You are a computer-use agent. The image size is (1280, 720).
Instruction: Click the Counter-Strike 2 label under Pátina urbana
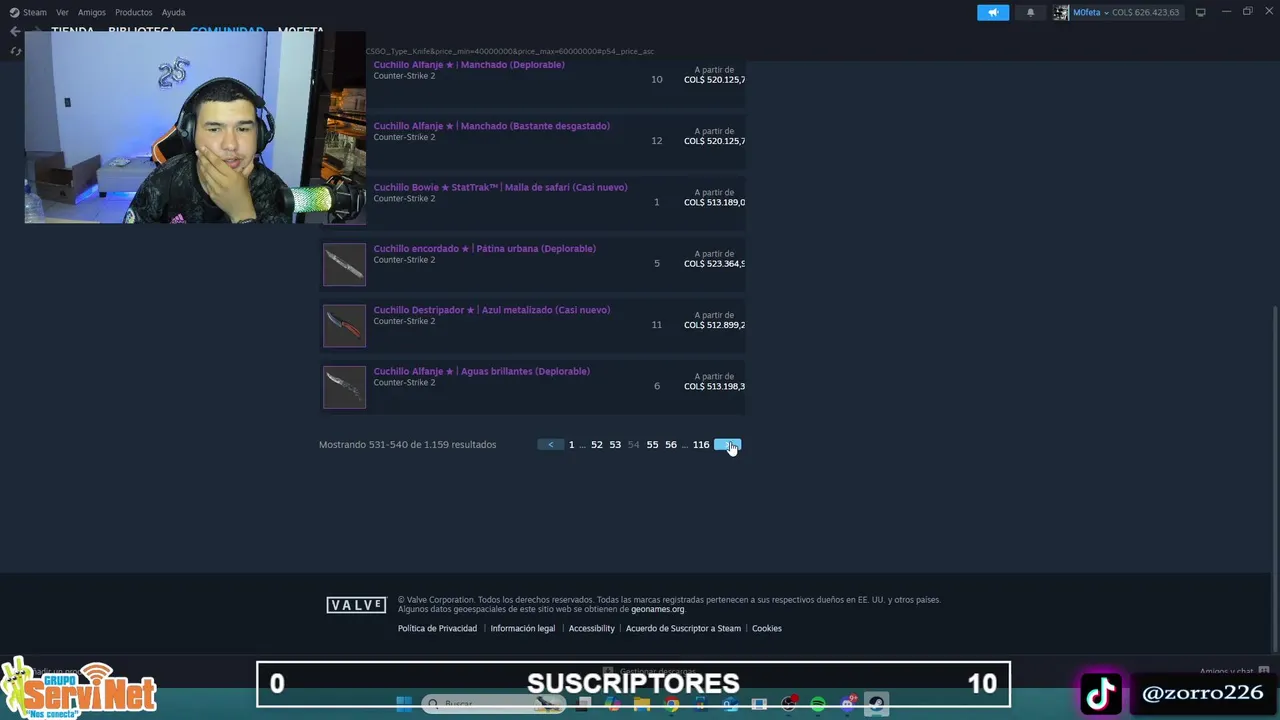click(x=404, y=260)
